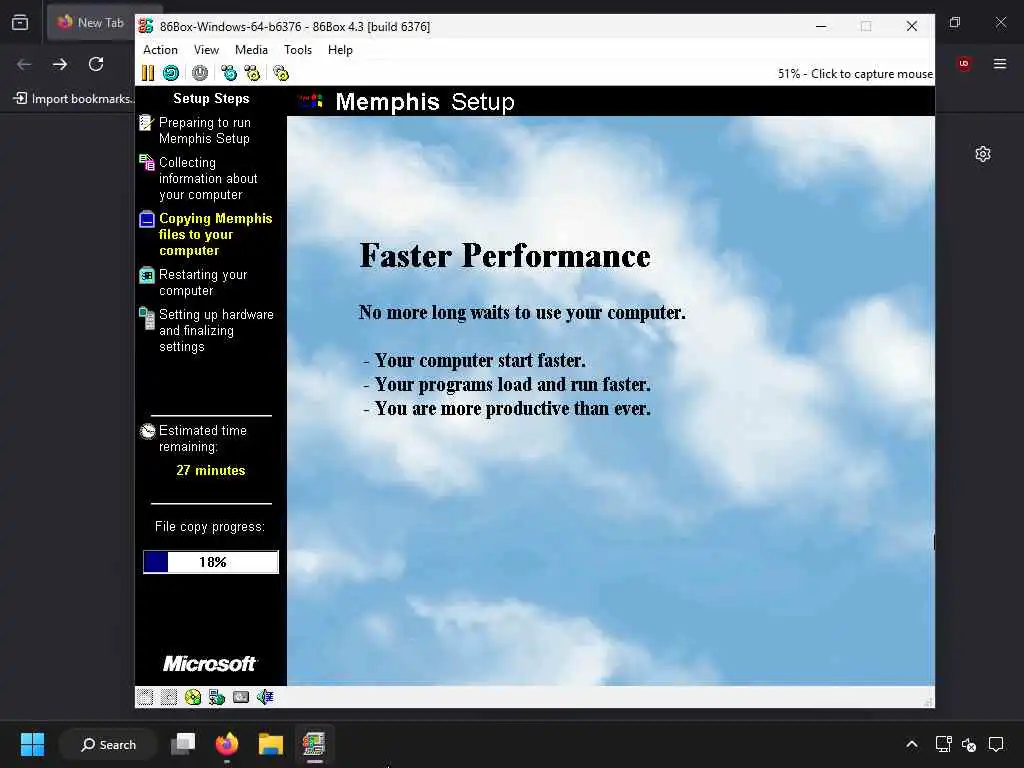The height and width of the screenshot is (768, 1024).
Task: Click the taskbar Search box
Action: [x=108, y=744]
